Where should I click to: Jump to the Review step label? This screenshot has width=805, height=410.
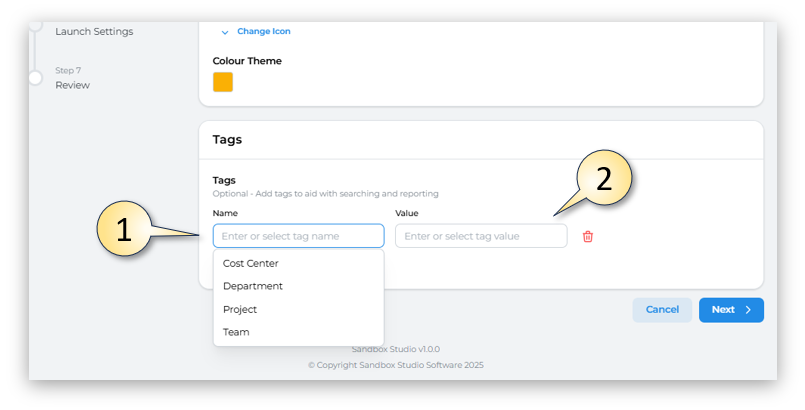coord(72,85)
